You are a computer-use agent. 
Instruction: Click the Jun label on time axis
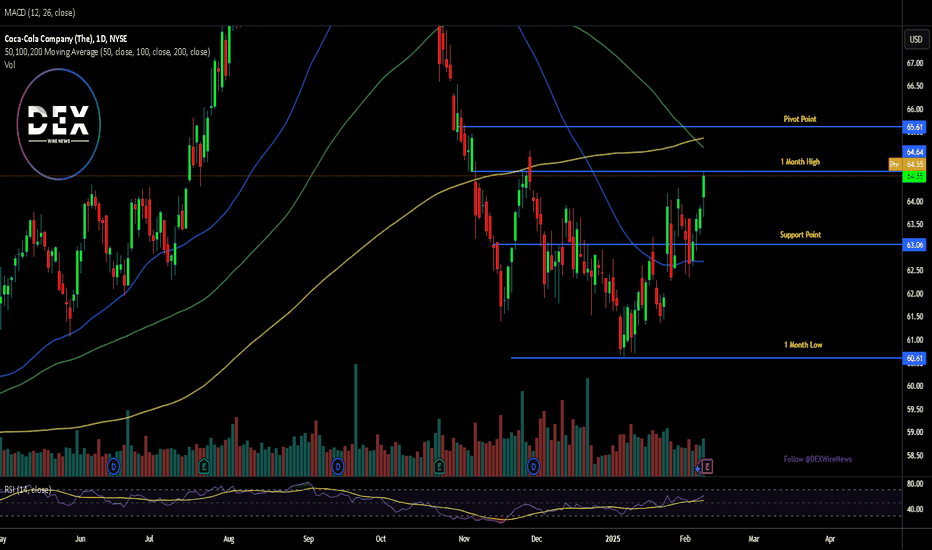pyautogui.click(x=80, y=539)
